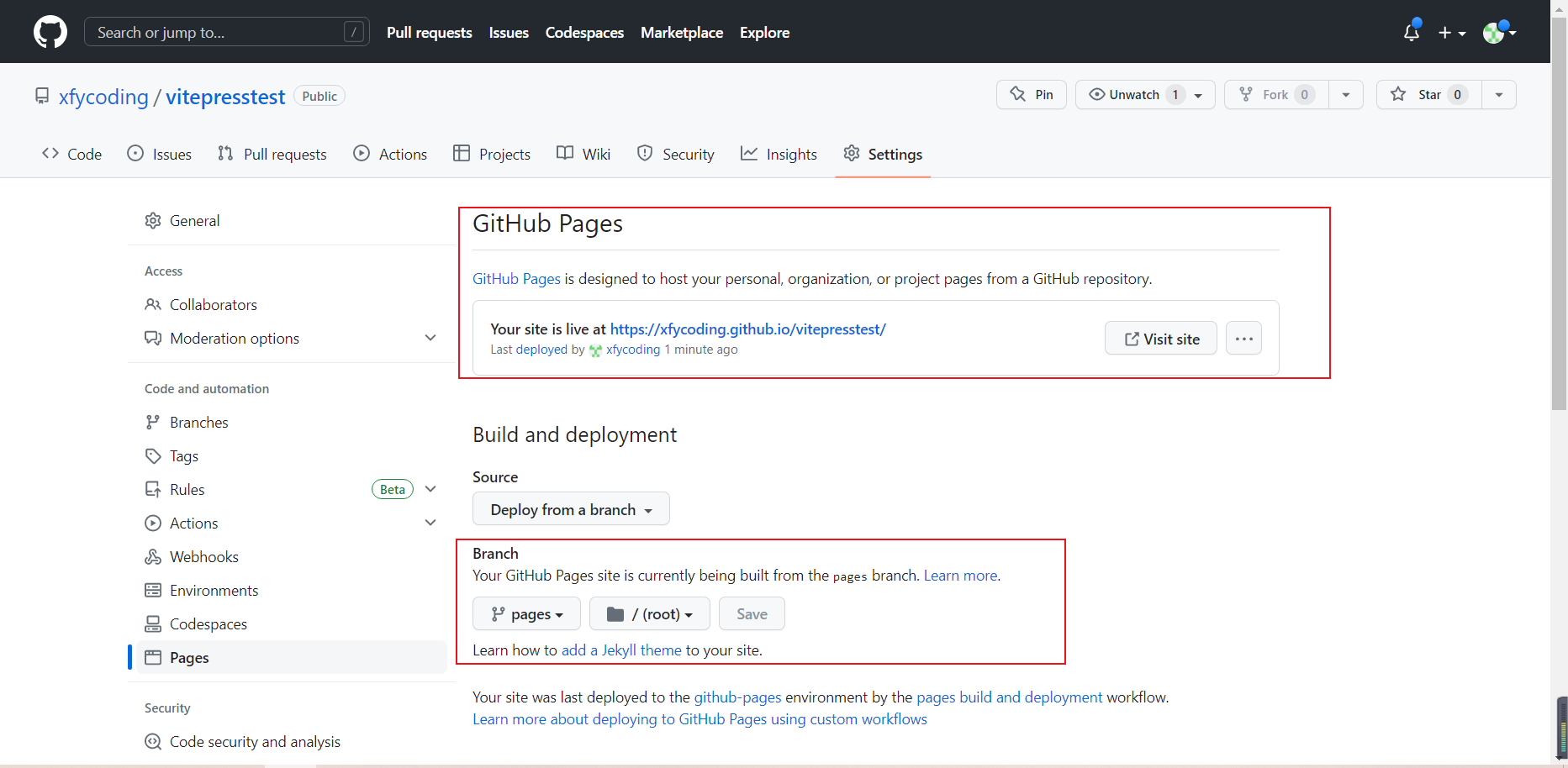The image size is (1568, 768).
Task: Switch to the Wiki tab
Action: [583, 154]
